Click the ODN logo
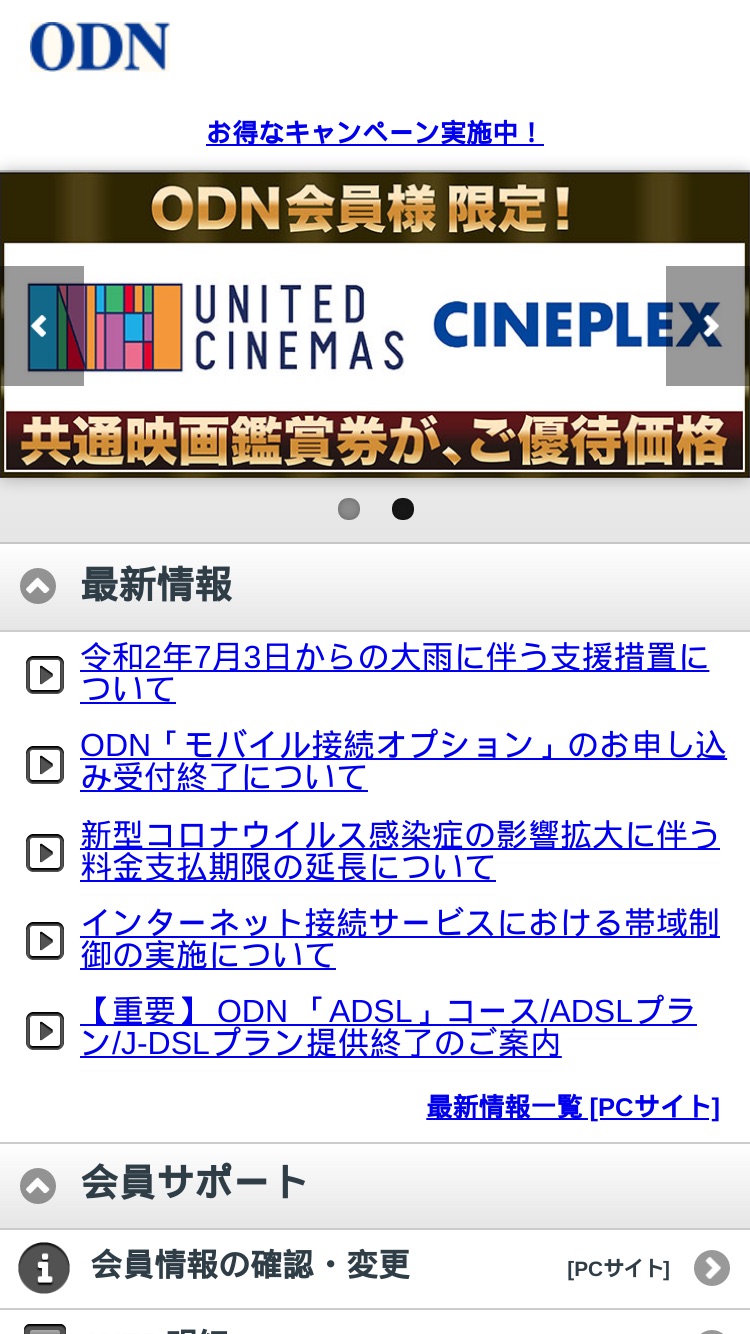 coord(100,46)
